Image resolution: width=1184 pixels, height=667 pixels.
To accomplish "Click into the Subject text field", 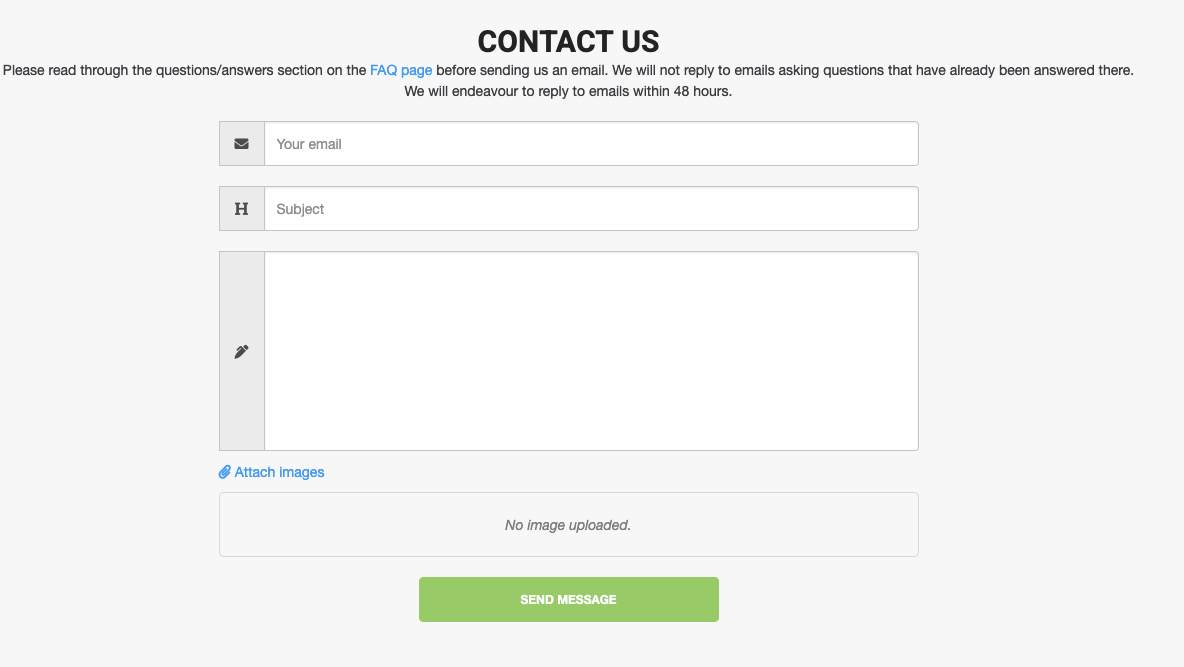I will (590, 209).
